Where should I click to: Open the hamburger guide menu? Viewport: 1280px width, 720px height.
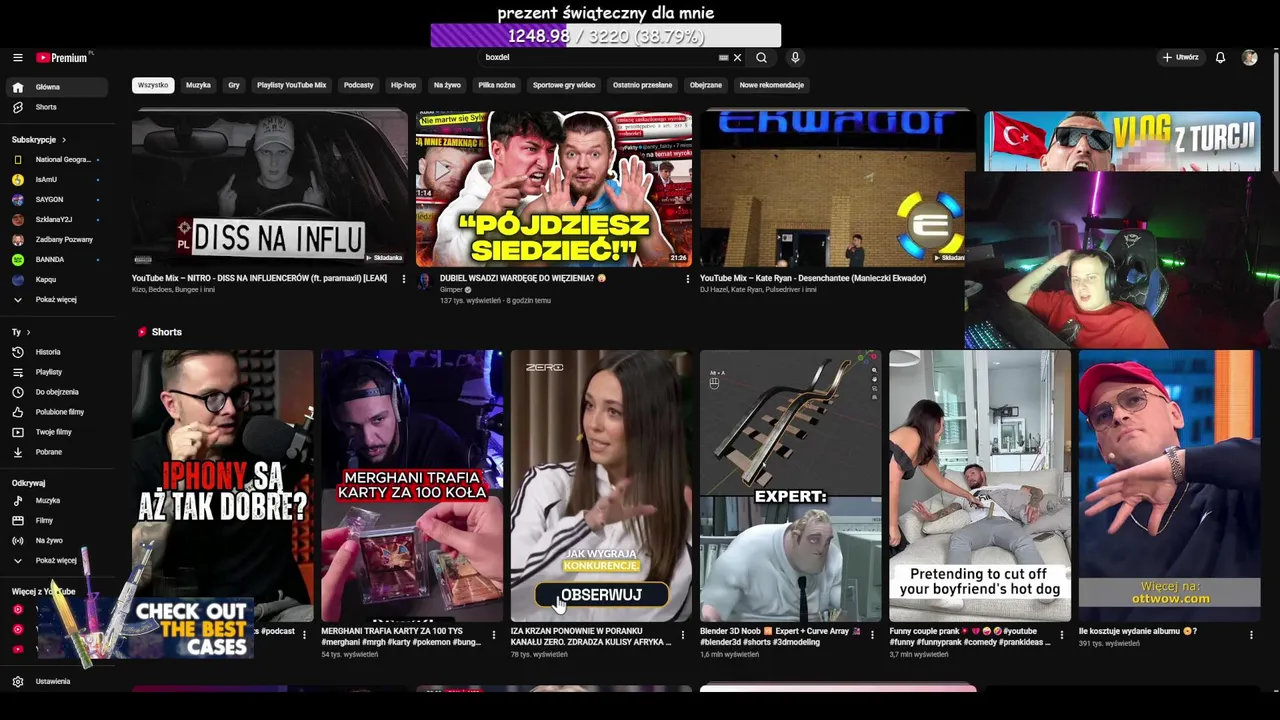point(17,58)
